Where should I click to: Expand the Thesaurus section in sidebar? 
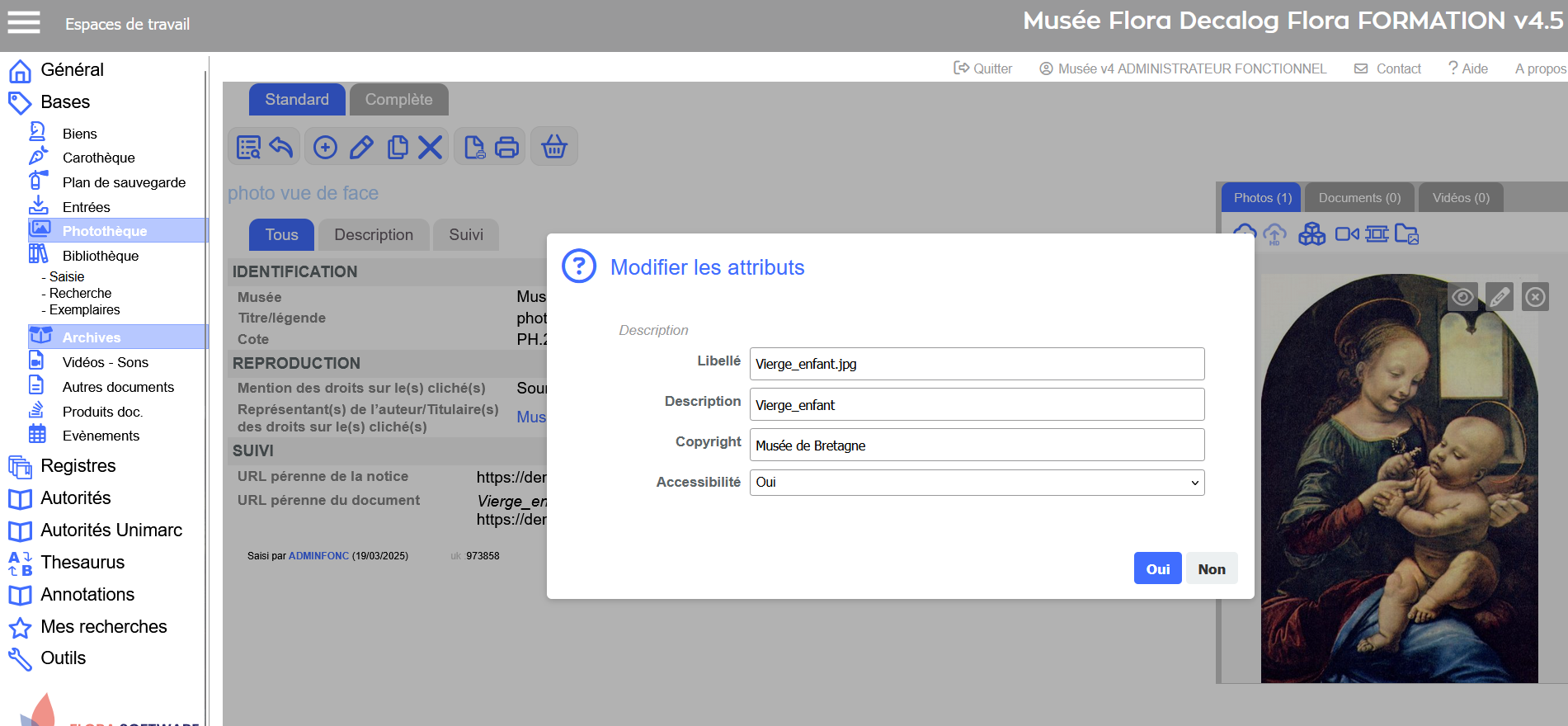[x=82, y=563]
